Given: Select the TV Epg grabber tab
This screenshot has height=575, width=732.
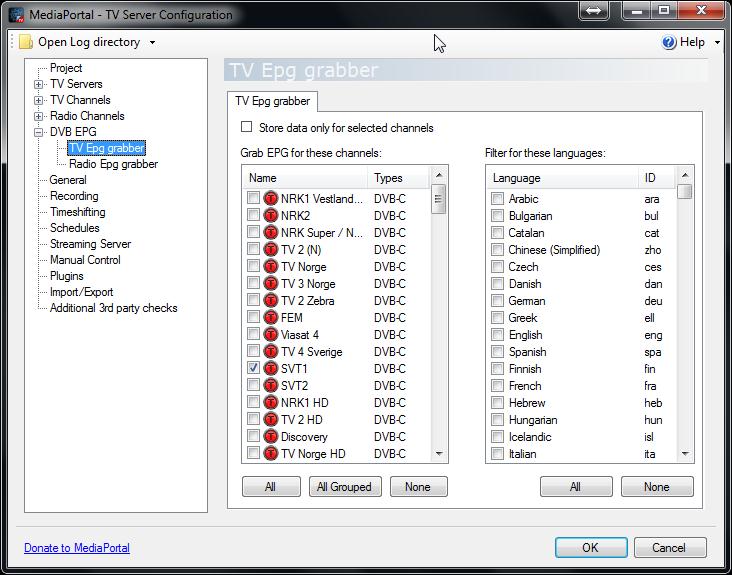Looking at the screenshot, I should point(273,101).
